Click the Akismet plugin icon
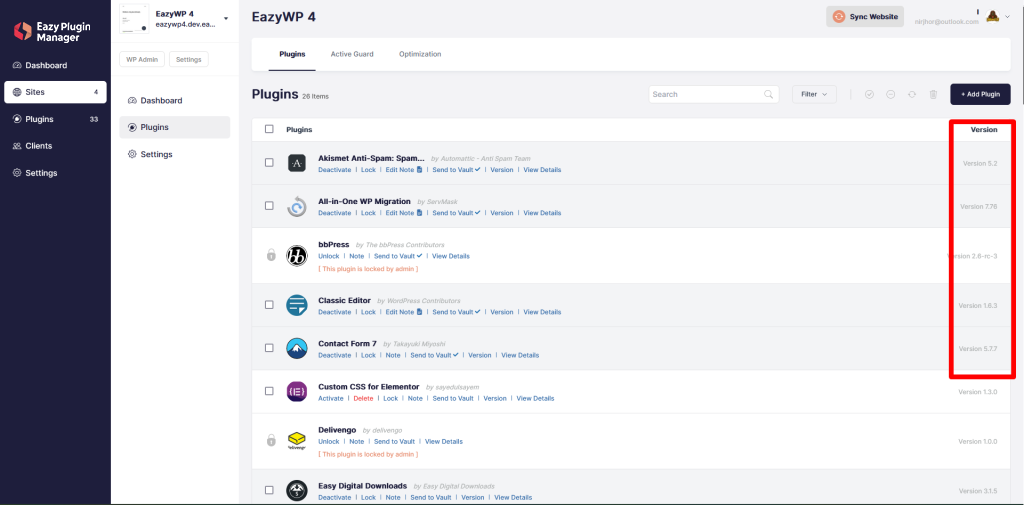Screen dimensions: 1024x505 (x=297, y=163)
